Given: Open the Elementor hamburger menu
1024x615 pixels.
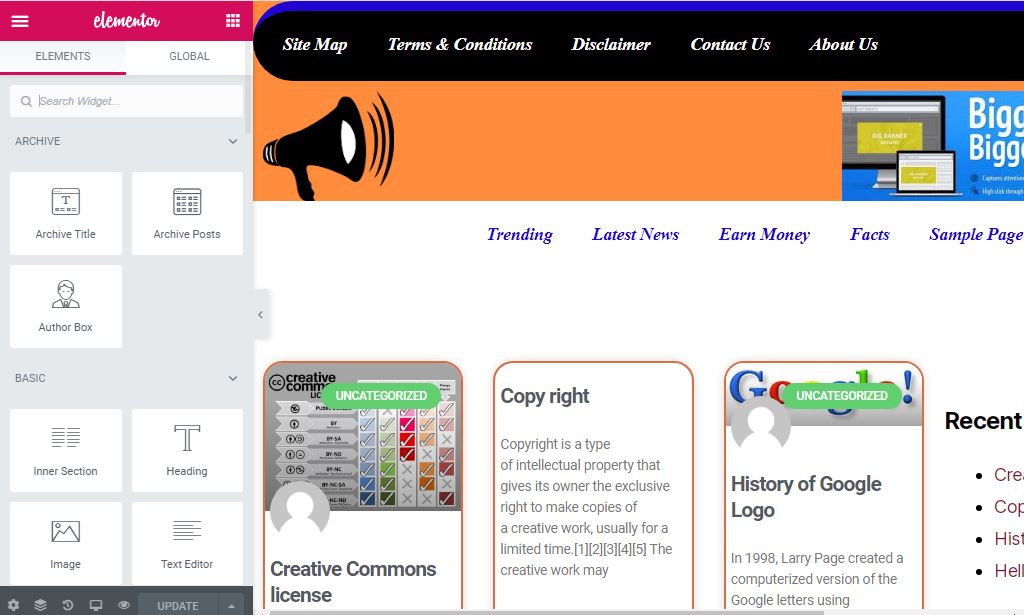Looking at the screenshot, I should coord(20,21).
